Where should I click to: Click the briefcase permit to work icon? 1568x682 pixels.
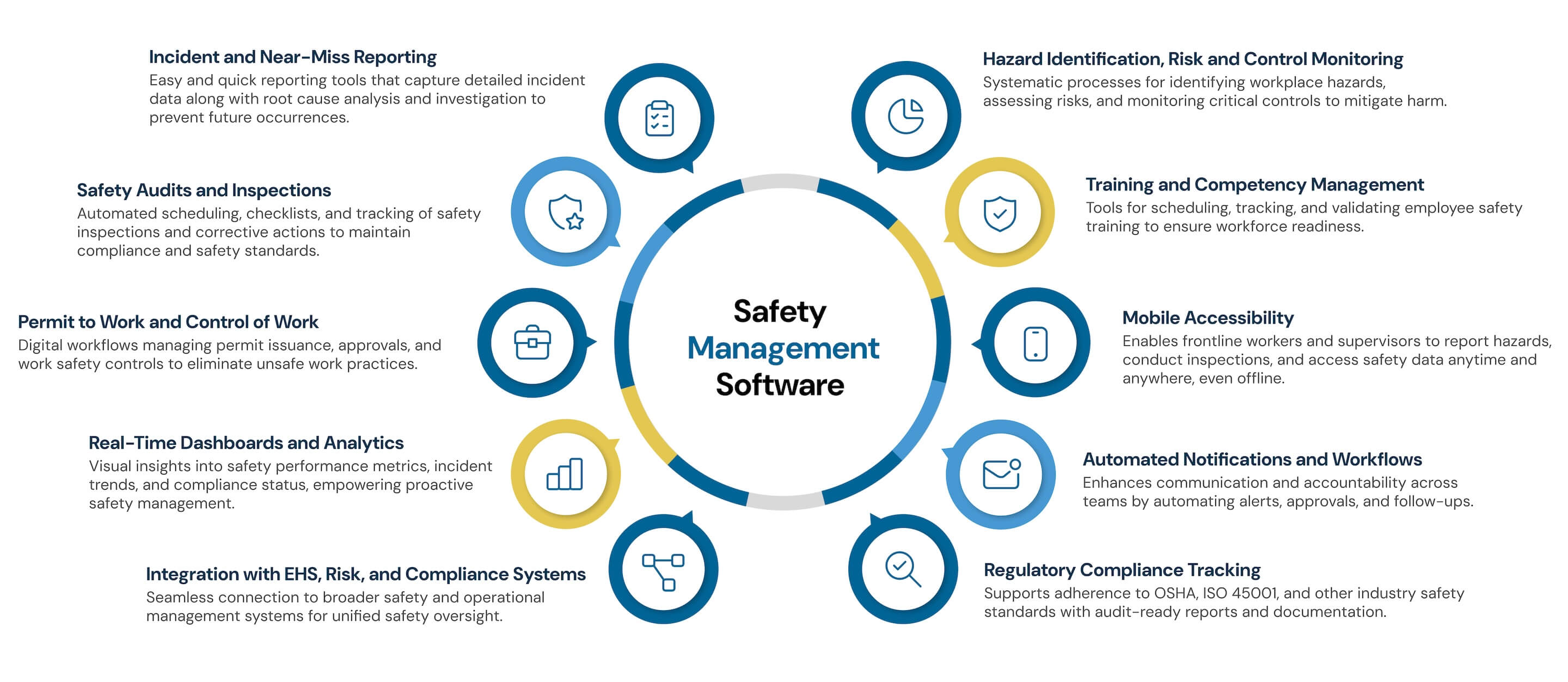tap(532, 343)
